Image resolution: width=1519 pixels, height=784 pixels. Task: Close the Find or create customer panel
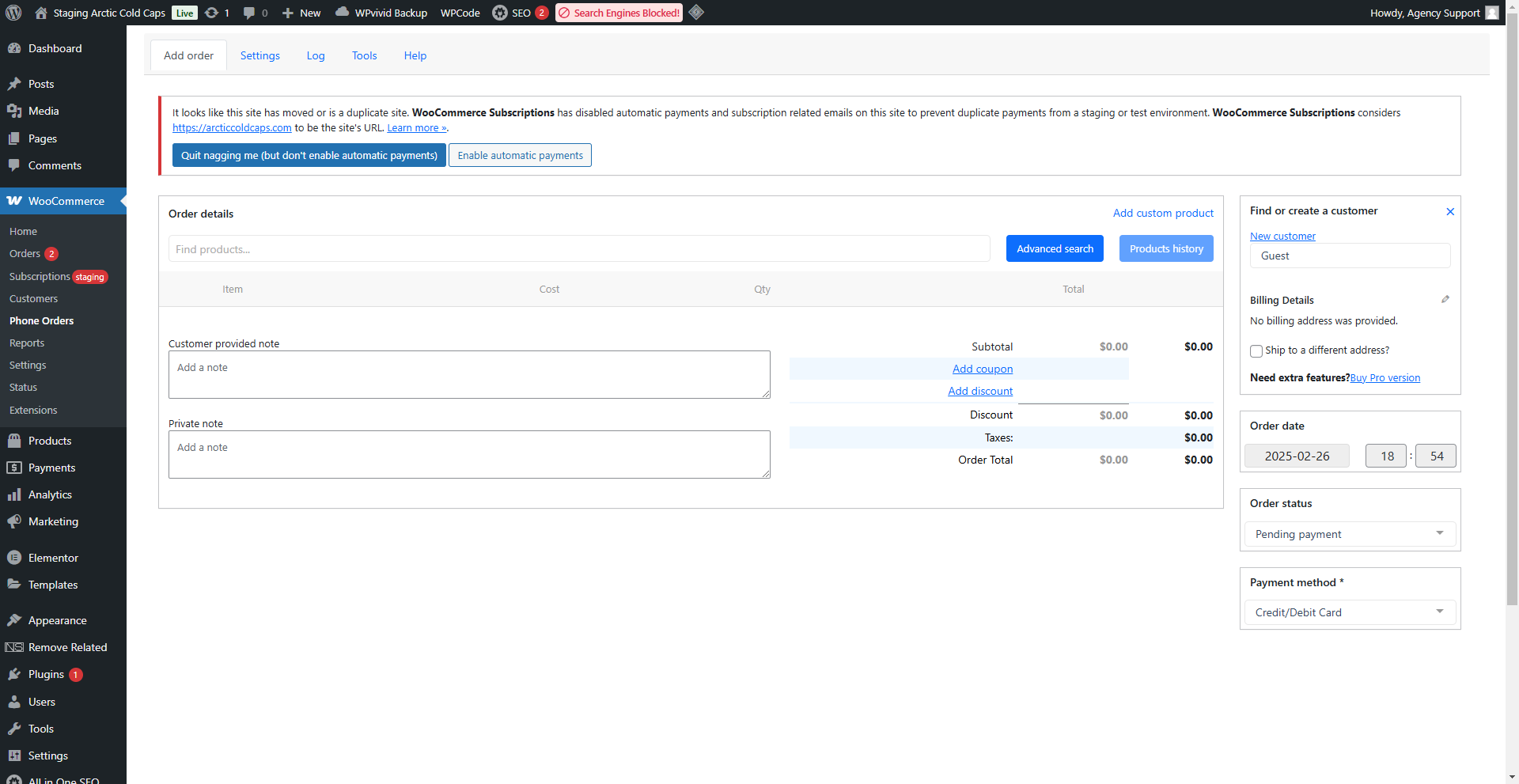pyautogui.click(x=1449, y=211)
